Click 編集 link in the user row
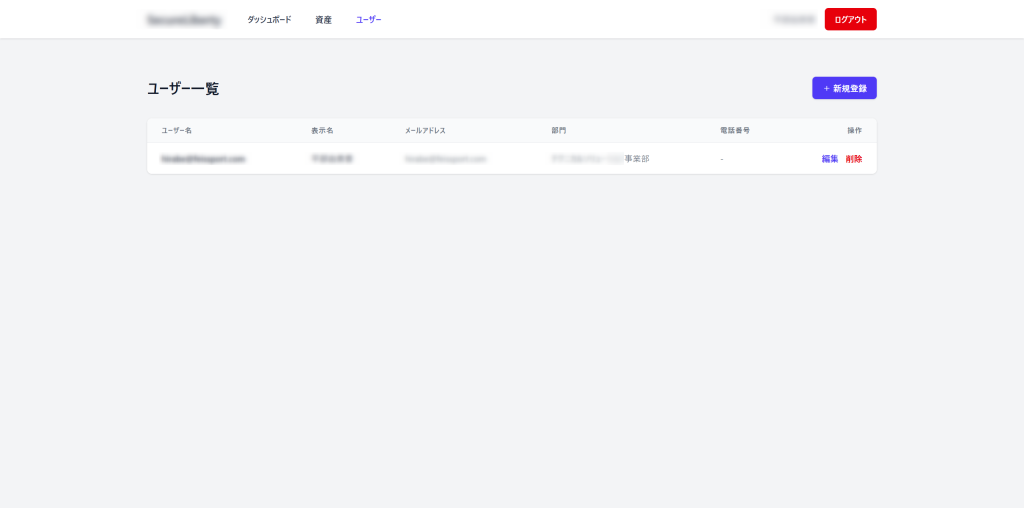The image size is (1024, 508). pos(830,159)
